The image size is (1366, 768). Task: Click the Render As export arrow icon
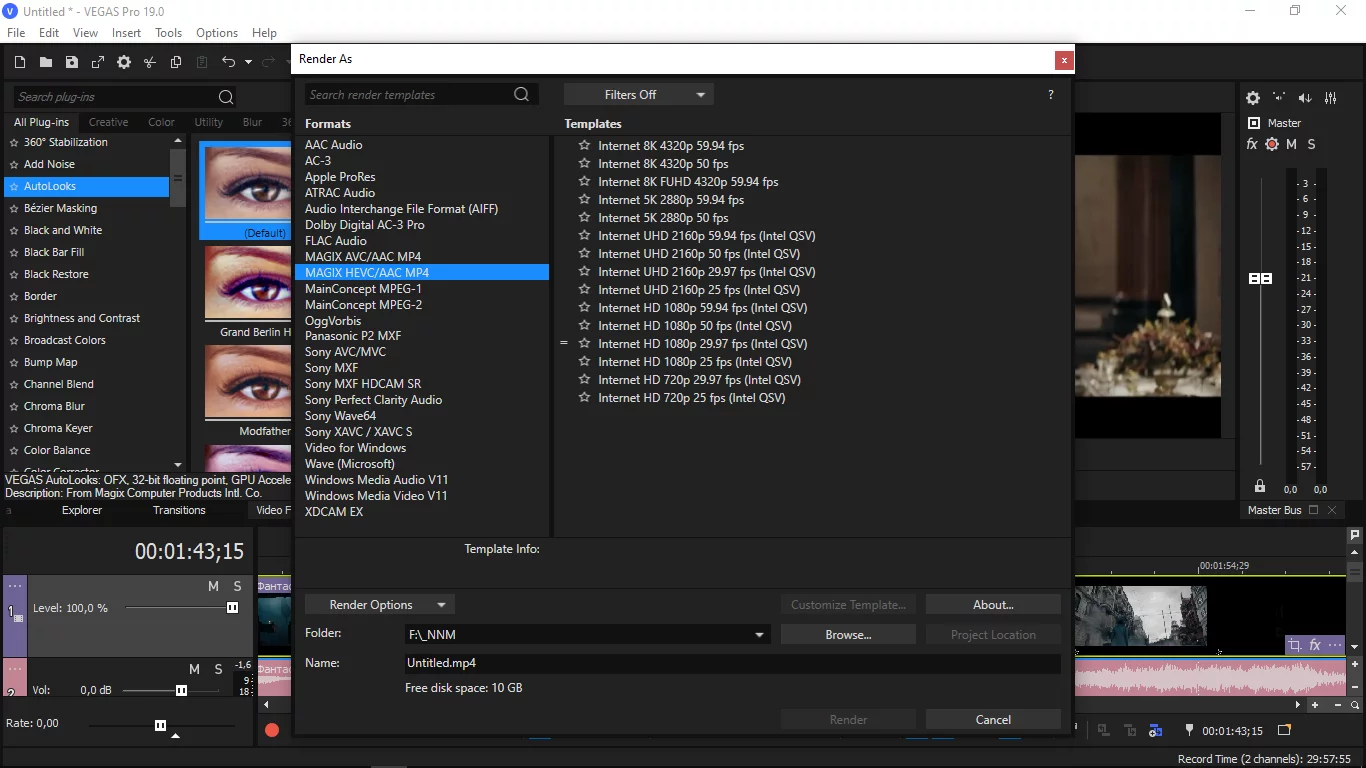(x=98, y=62)
